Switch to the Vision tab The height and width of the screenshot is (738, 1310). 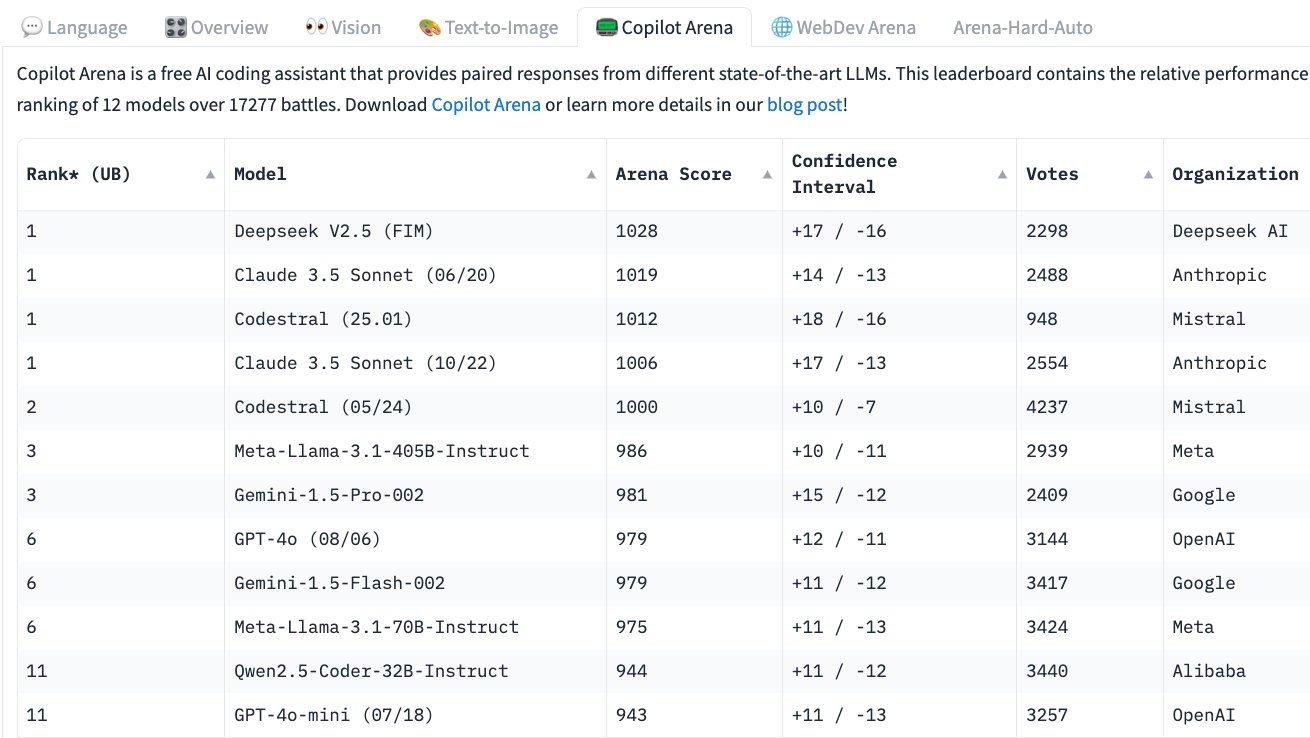pos(343,27)
